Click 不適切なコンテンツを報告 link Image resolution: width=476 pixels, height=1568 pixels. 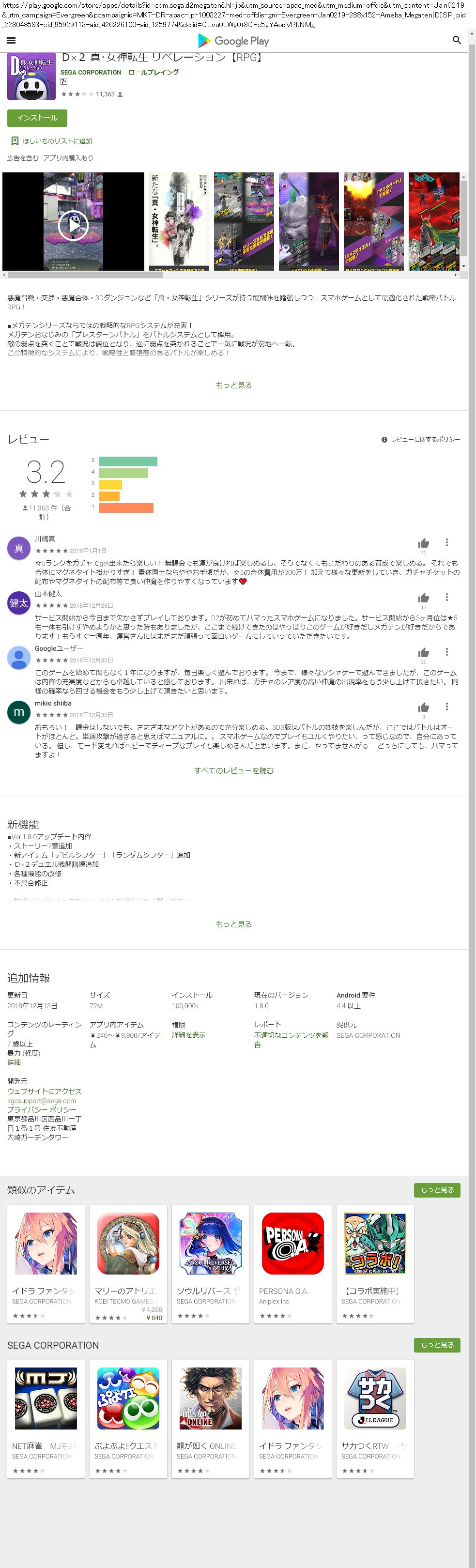(x=291, y=1040)
